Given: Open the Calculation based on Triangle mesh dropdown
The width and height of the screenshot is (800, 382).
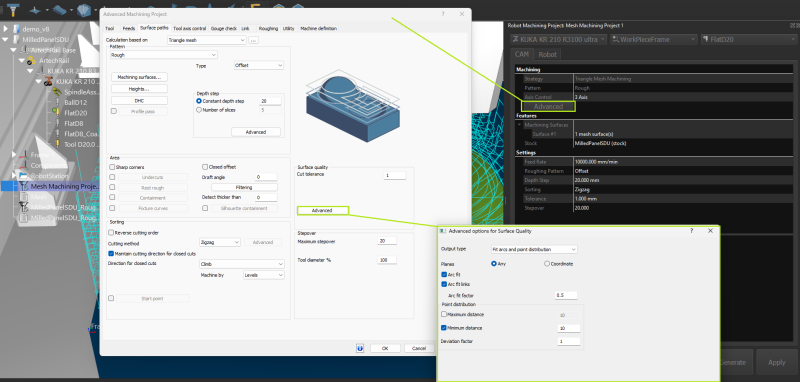Looking at the screenshot, I should (x=207, y=40).
